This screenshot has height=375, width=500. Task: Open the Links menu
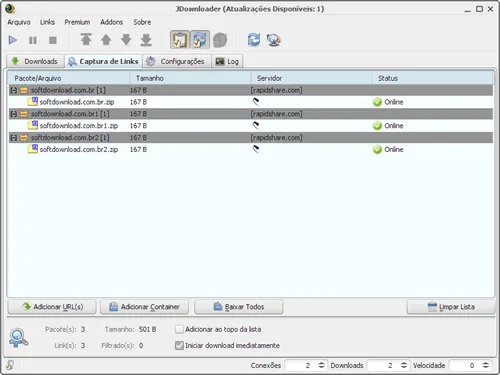tap(47, 22)
